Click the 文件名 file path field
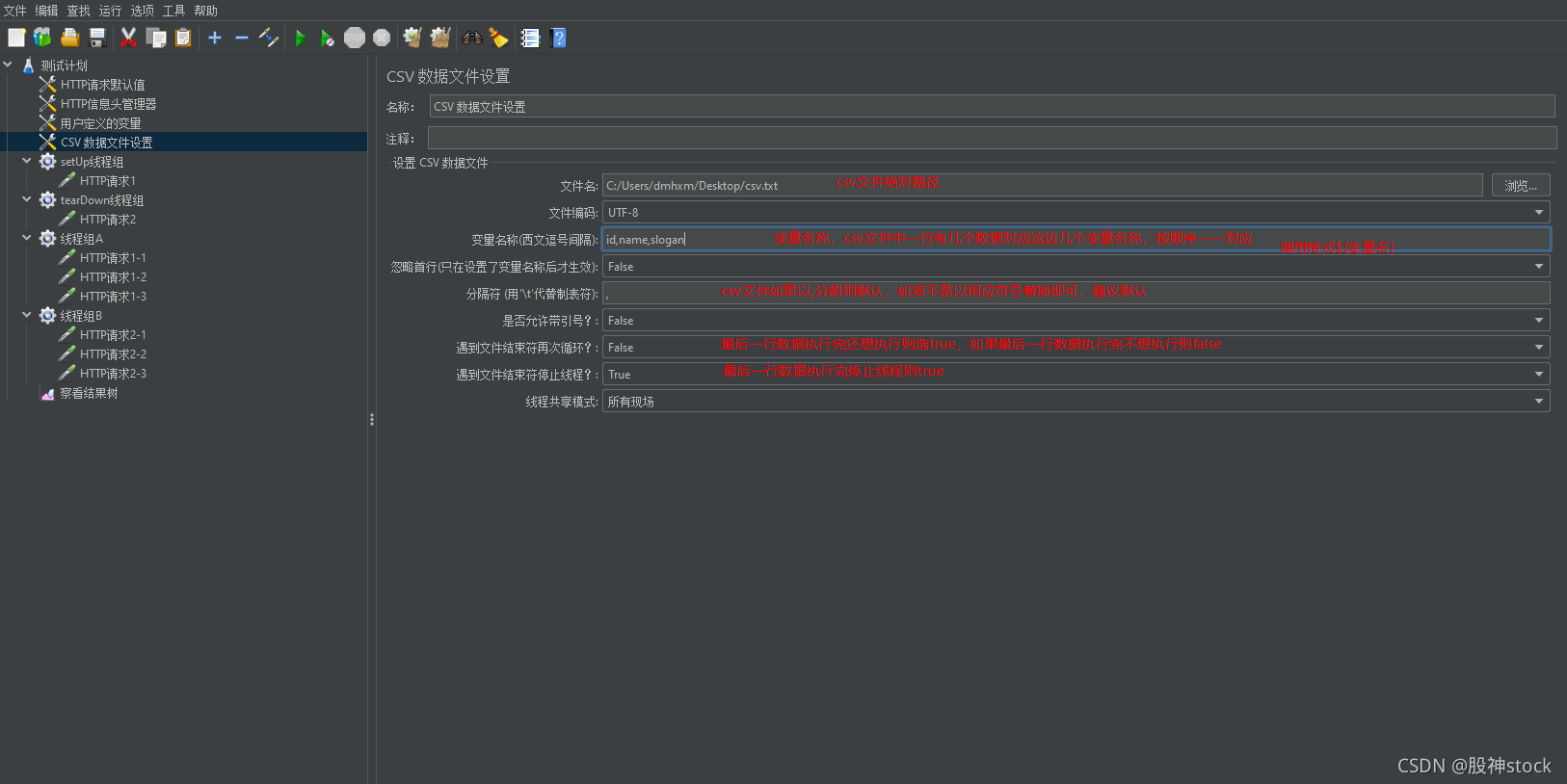 (x=1042, y=185)
